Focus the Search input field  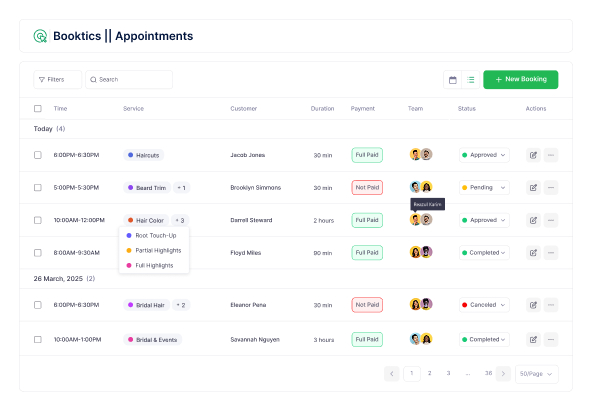tap(129, 80)
